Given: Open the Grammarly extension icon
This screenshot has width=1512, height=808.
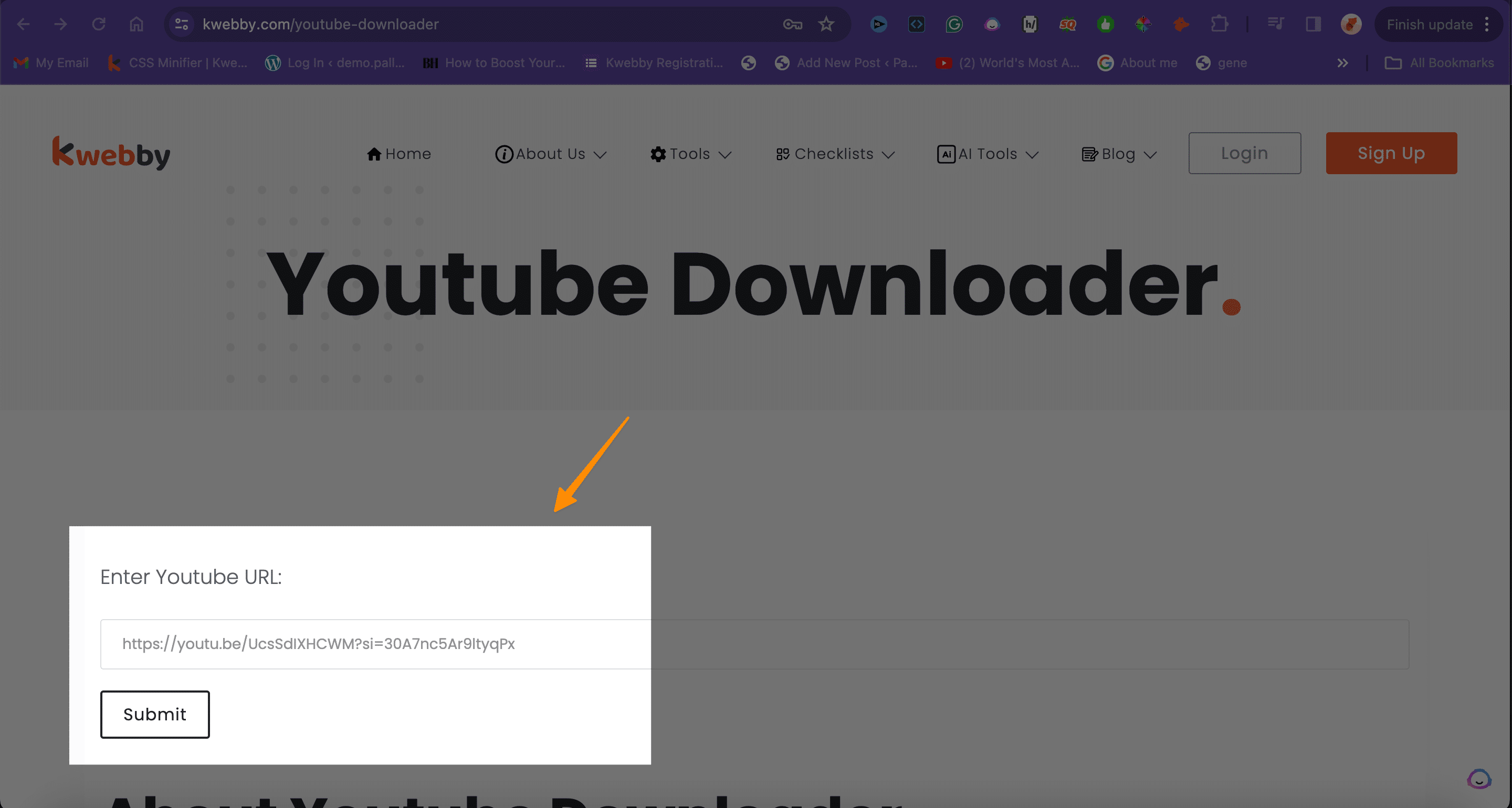Looking at the screenshot, I should 954,24.
